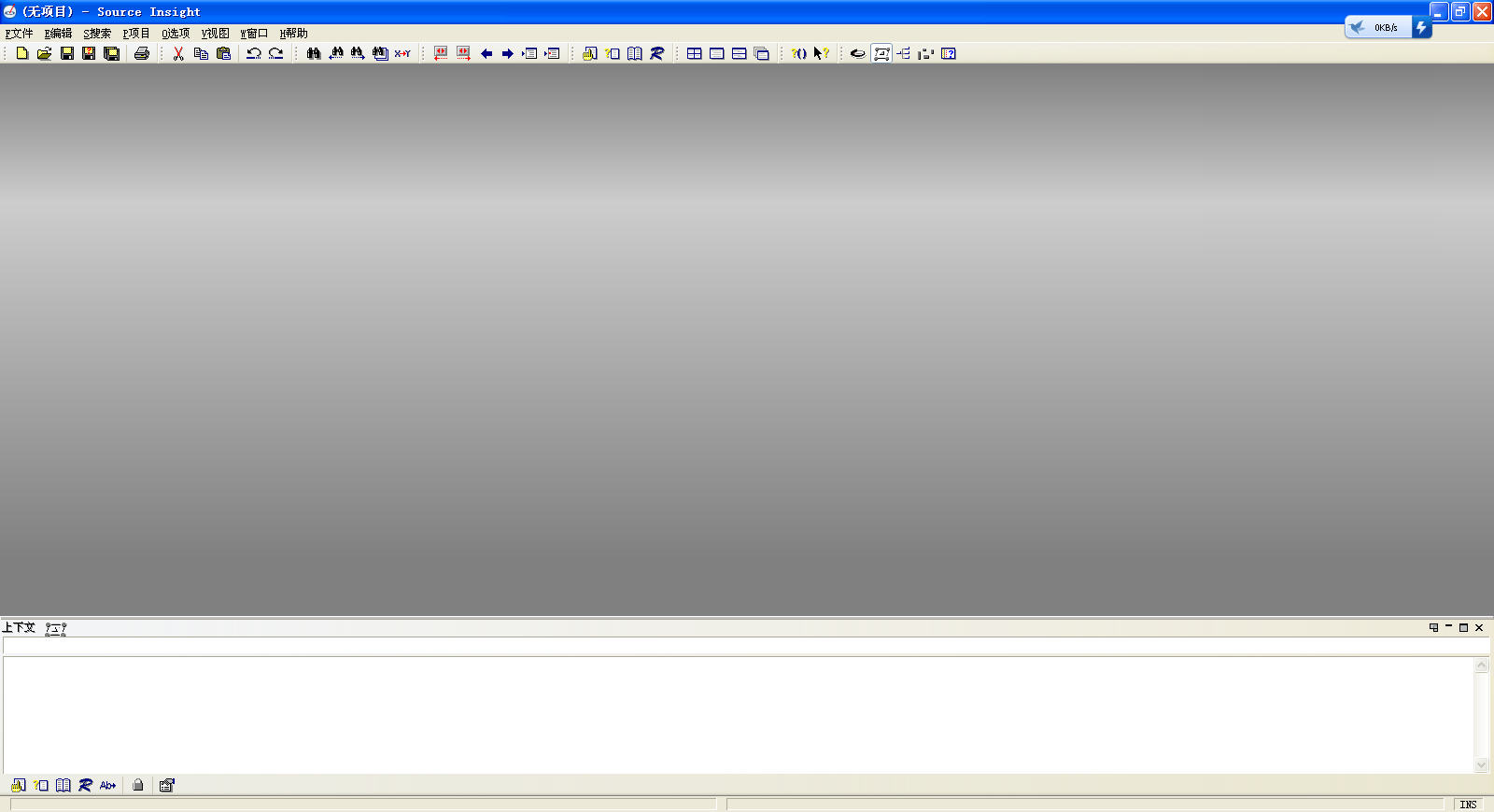This screenshot has width=1494, height=812.
Task: Click the Context window scrollbar up arrow
Action: pos(1482,665)
